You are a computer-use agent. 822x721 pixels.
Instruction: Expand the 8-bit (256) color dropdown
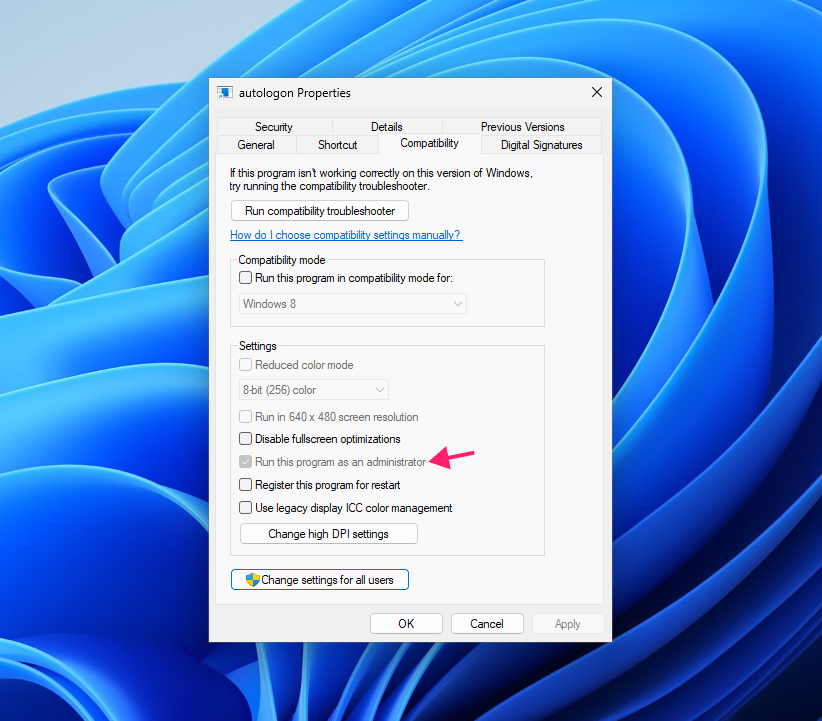point(313,390)
